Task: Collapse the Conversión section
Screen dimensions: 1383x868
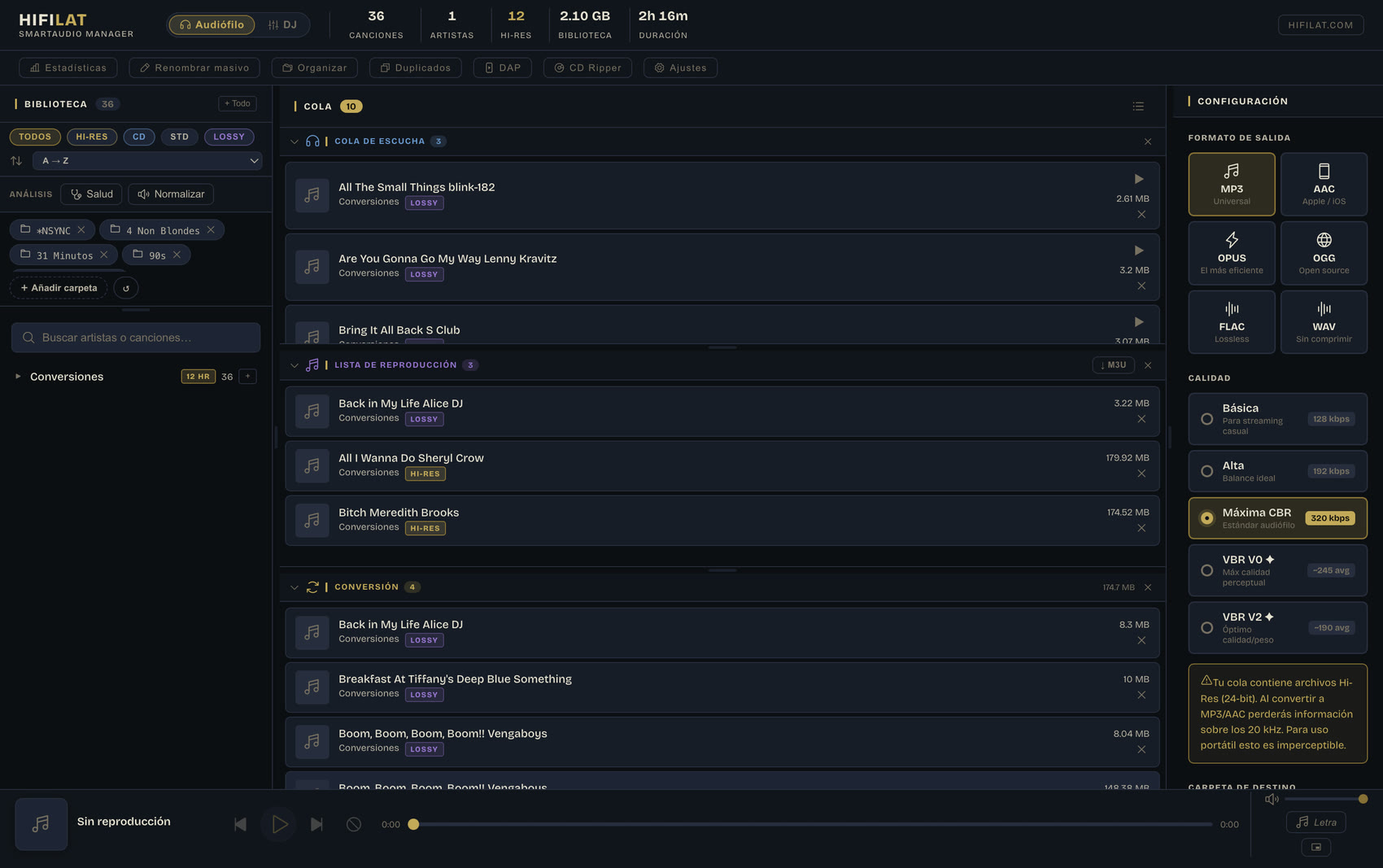Action: [294, 587]
